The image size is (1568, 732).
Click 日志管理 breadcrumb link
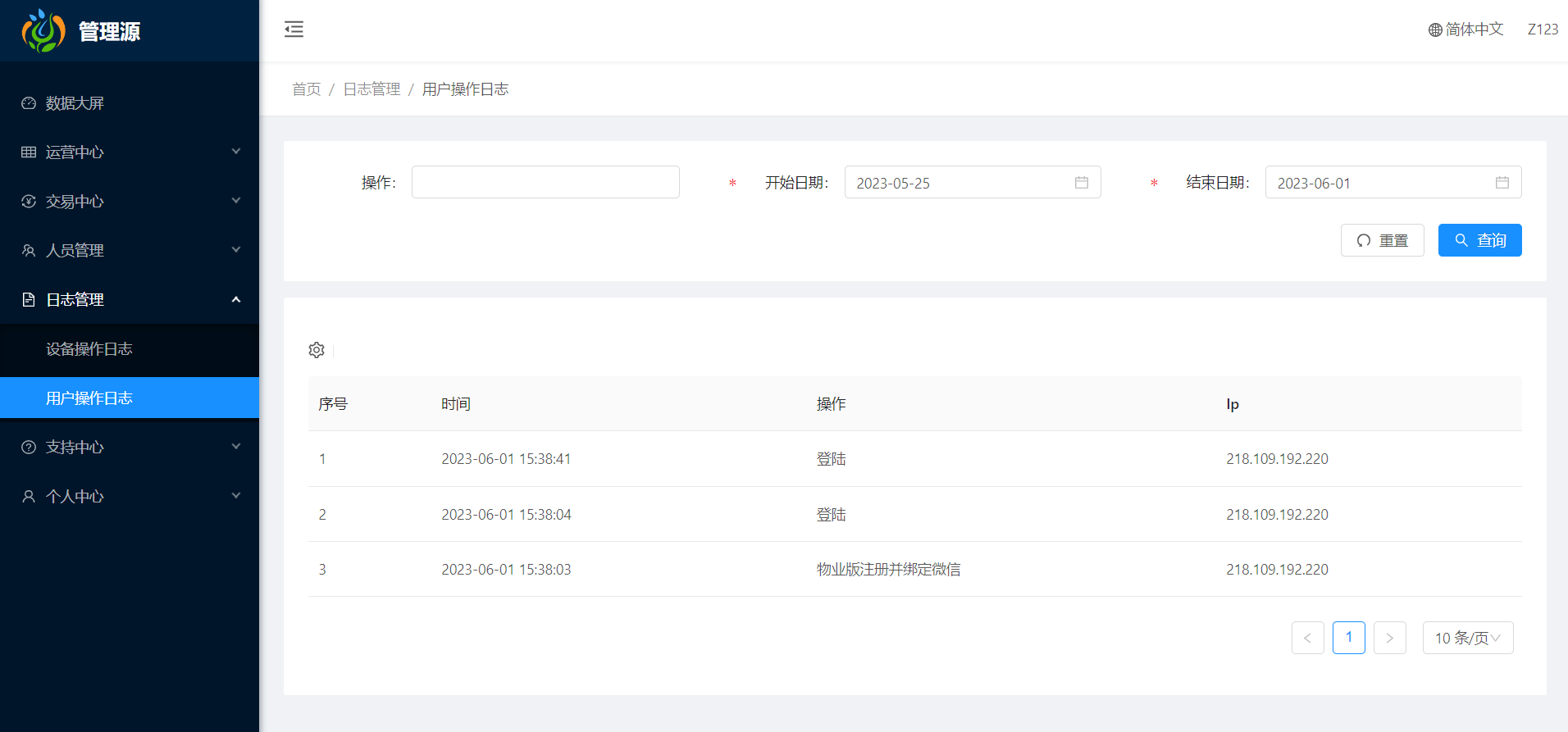371,89
